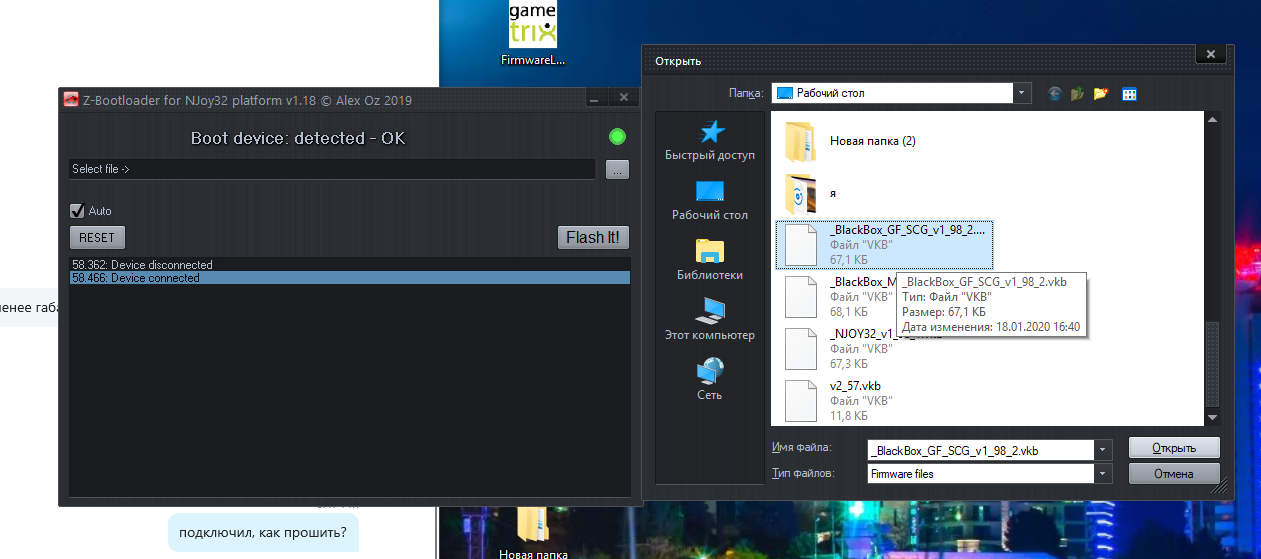The height and width of the screenshot is (559, 1261).
Task: Click the RESET button
Action: [x=97, y=237]
